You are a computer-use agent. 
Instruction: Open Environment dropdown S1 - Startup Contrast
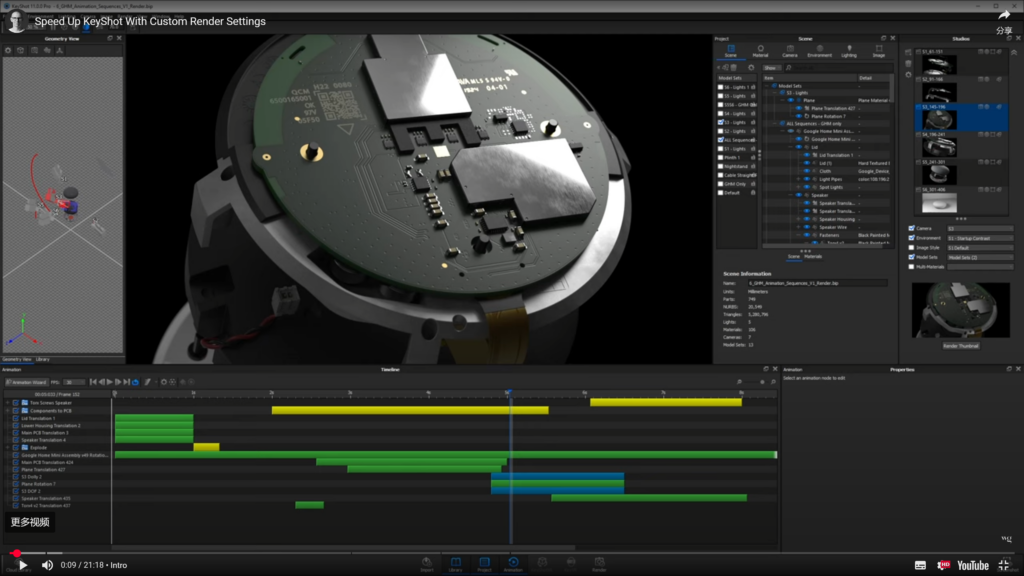point(980,238)
